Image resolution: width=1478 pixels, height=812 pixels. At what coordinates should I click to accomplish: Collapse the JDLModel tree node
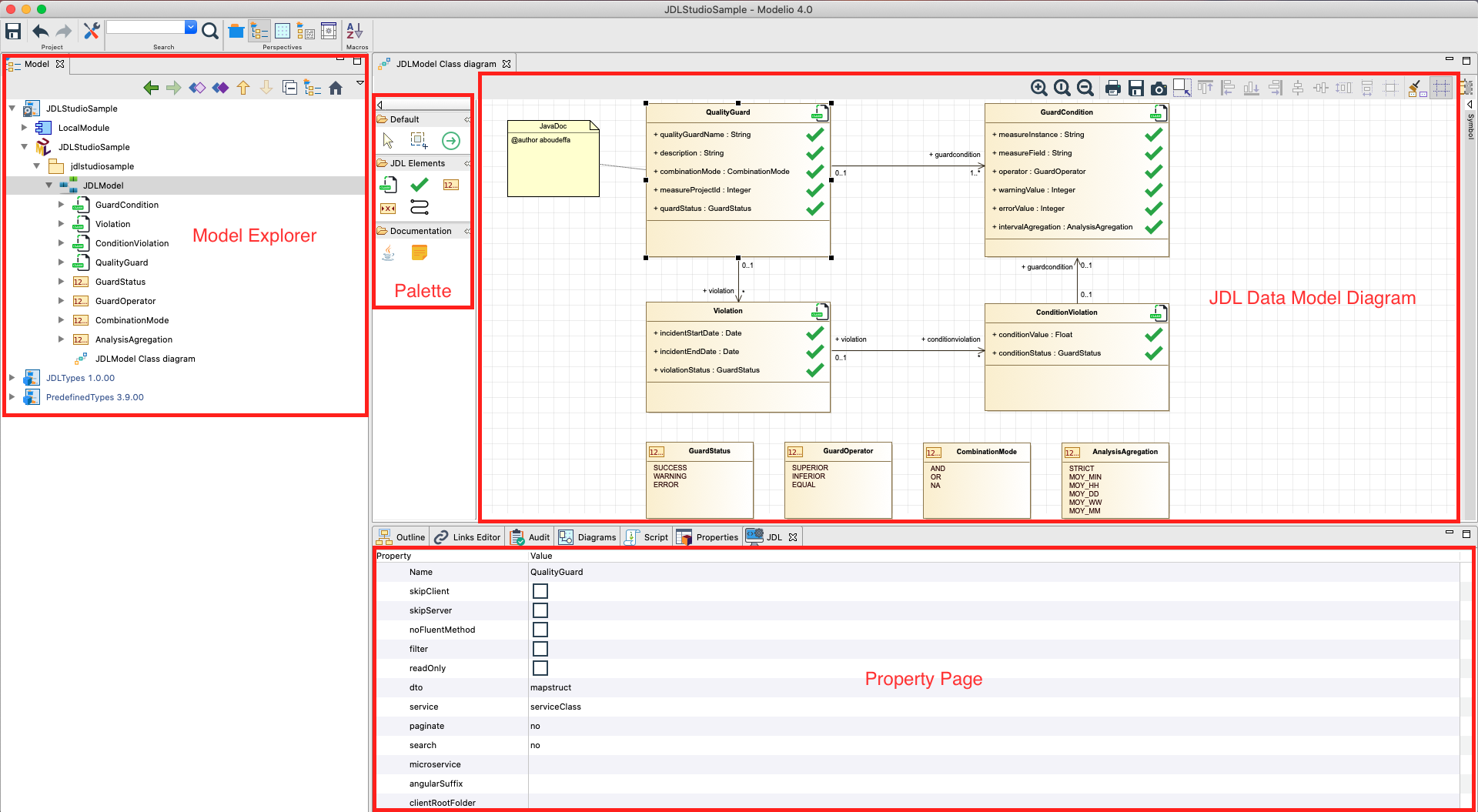tap(49, 185)
